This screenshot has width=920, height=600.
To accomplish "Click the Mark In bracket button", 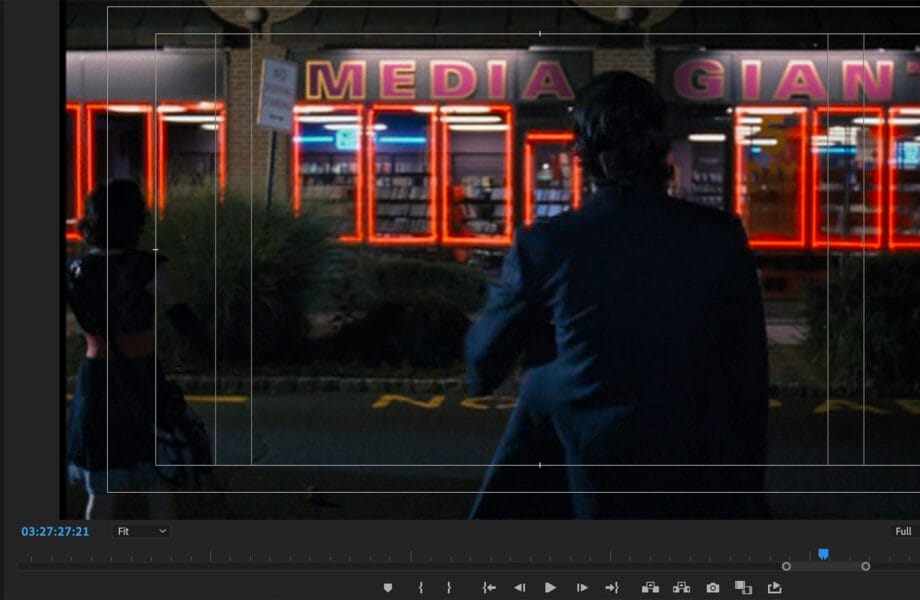I will click(x=421, y=587).
